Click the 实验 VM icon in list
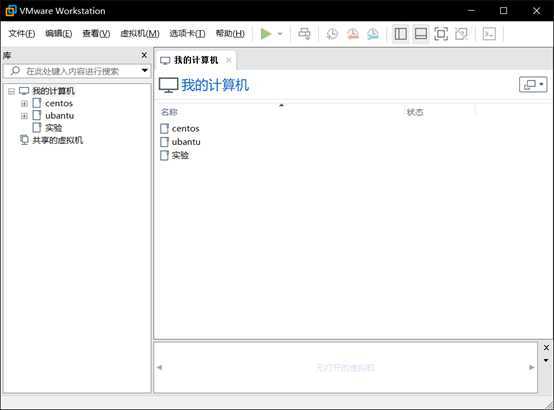 click(164, 155)
